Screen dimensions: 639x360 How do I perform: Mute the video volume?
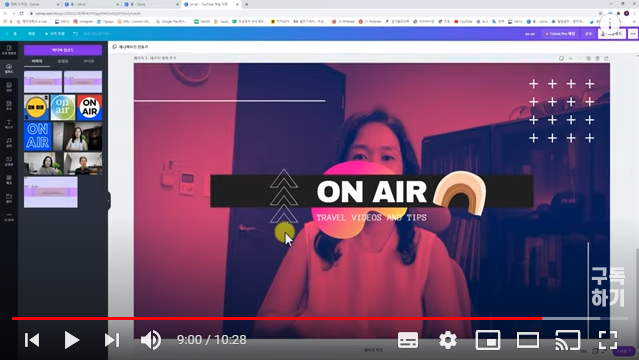(x=151, y=340)
